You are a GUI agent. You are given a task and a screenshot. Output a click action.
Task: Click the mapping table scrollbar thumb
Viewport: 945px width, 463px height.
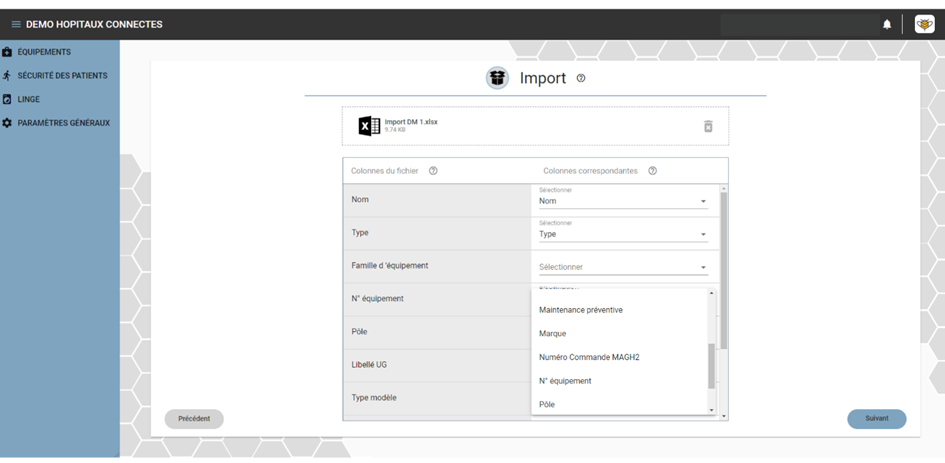click(x=724, y=271)
